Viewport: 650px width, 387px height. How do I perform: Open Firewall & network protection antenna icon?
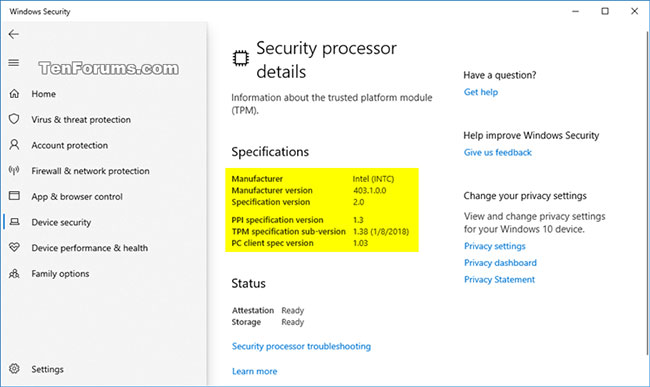click(14, 170)
